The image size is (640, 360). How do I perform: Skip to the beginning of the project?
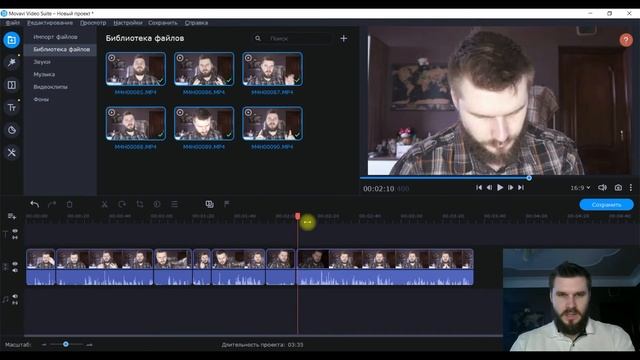(479, 188)
